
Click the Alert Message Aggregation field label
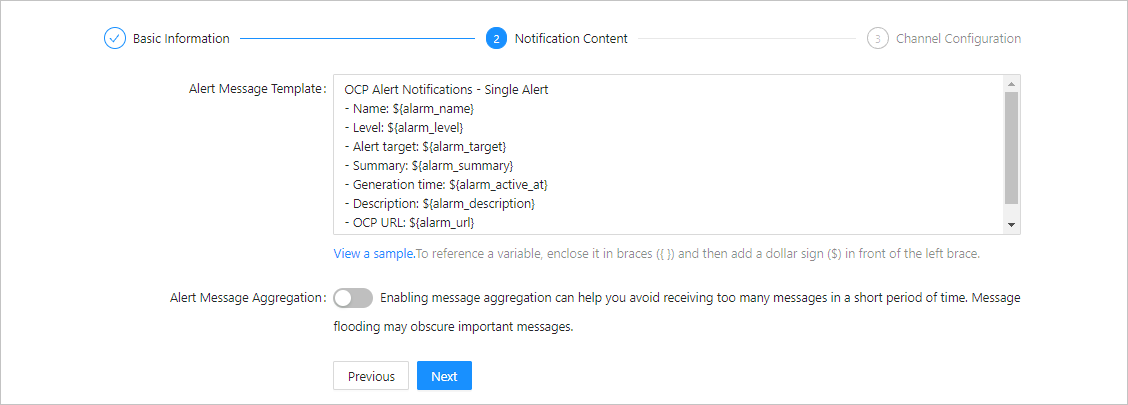coord(246,298)
